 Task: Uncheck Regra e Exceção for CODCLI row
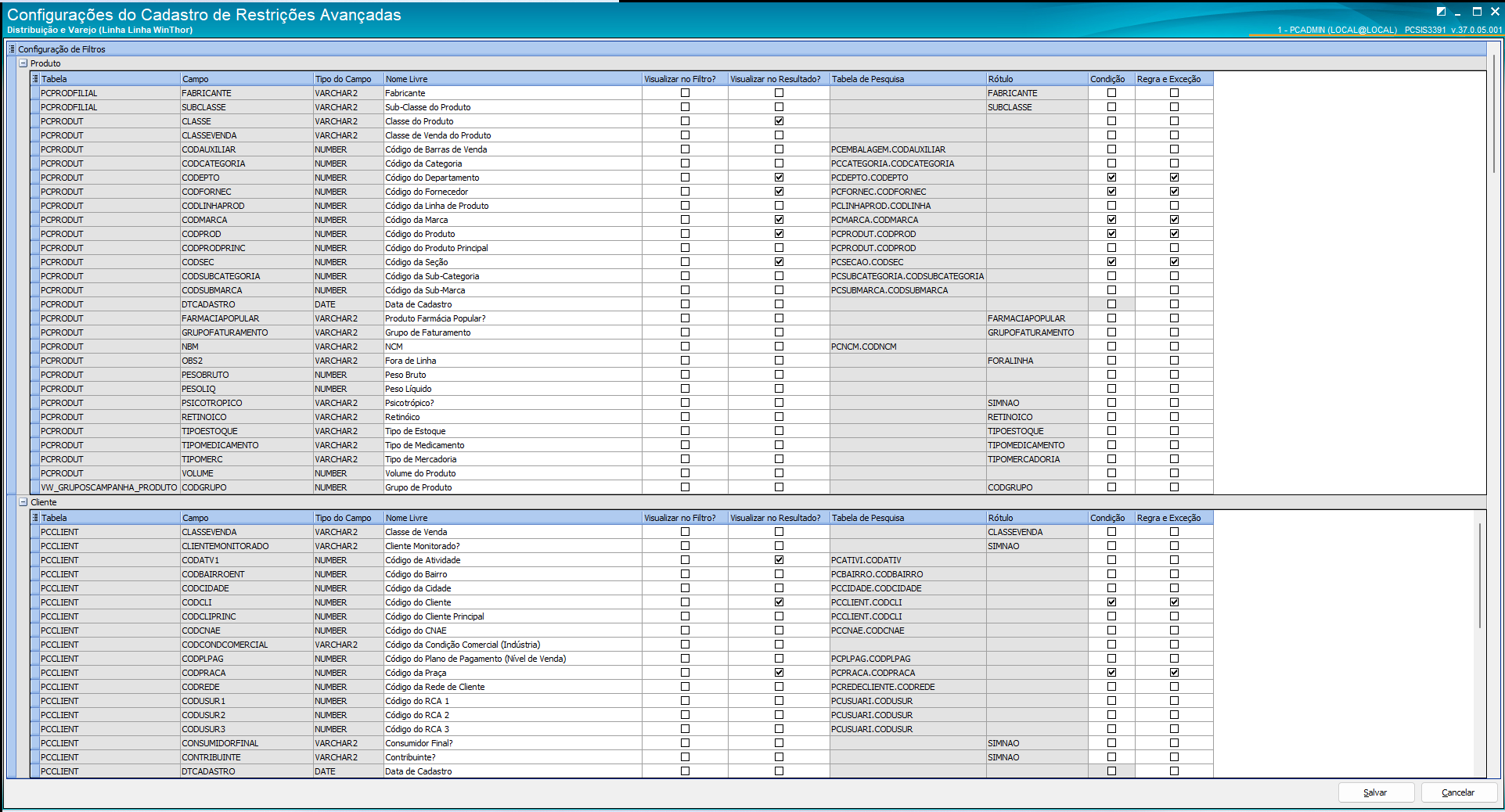point(1174,602)
